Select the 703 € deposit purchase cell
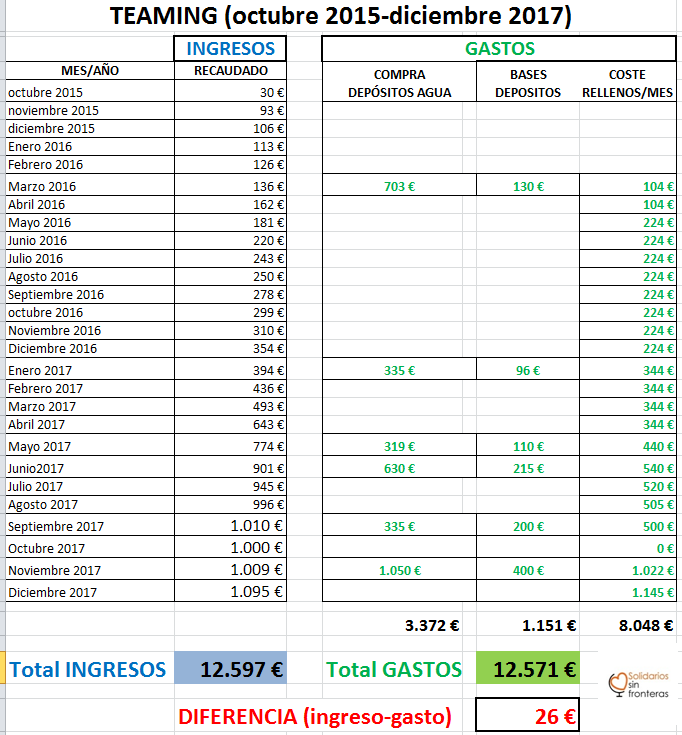This screenshot has width=682, height=735. click(x=399, y=186)
